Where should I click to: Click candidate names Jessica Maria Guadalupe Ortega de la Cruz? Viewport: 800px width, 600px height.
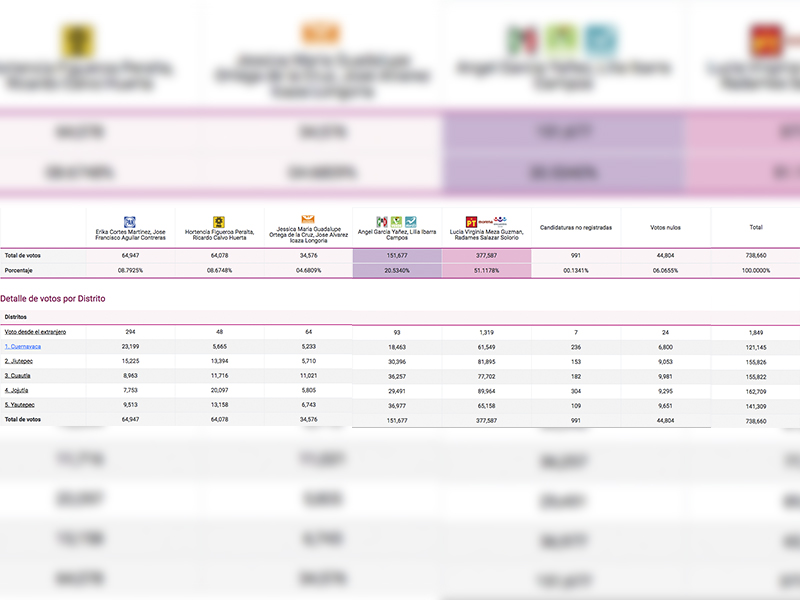pyautogui.click(x=308, y=235)
